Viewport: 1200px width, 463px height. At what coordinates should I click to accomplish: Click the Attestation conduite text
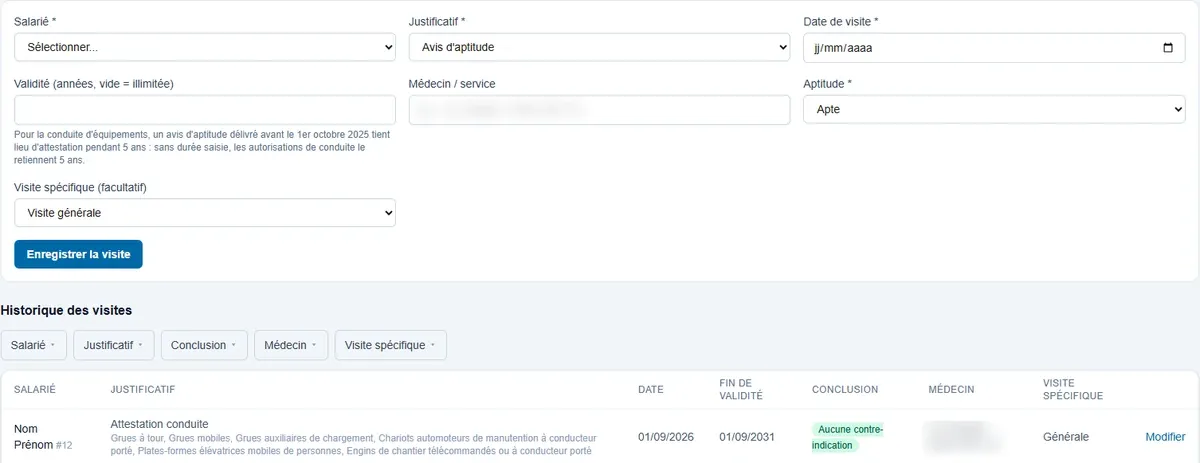(x=159, y=424)
